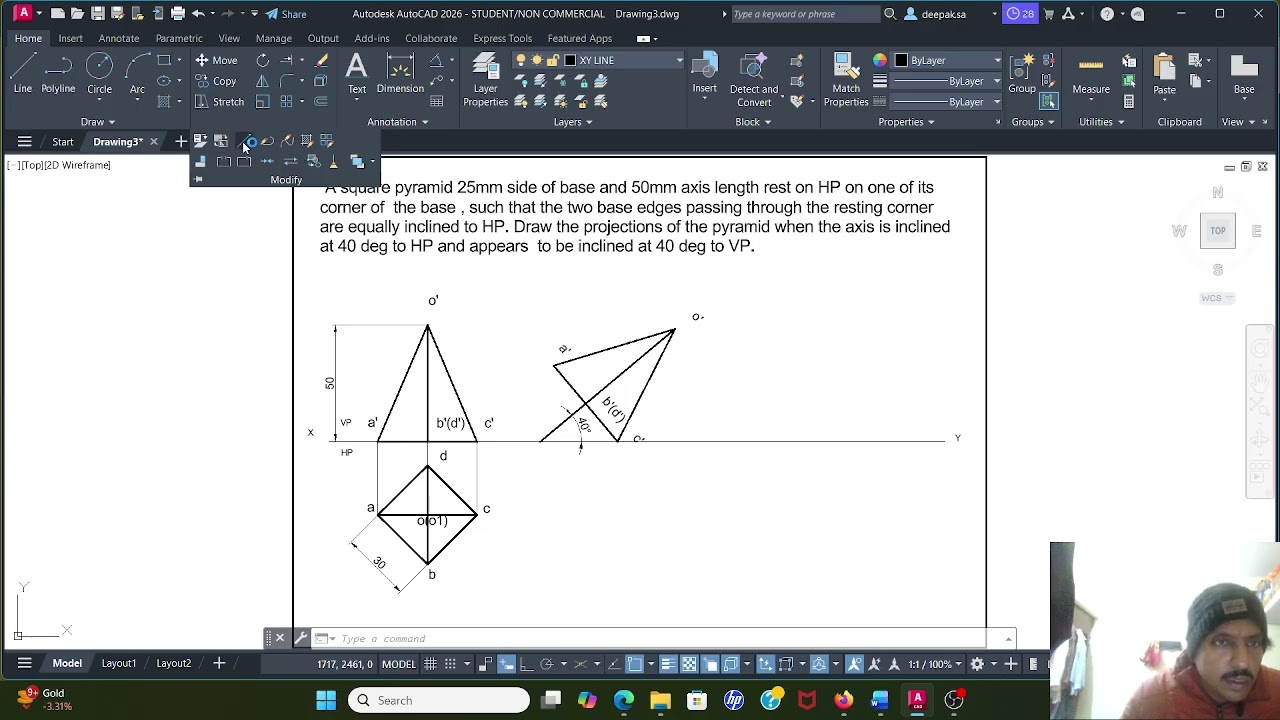Expand the Annotation panel dropdown

pyautogui.click(x=397, y=122)
